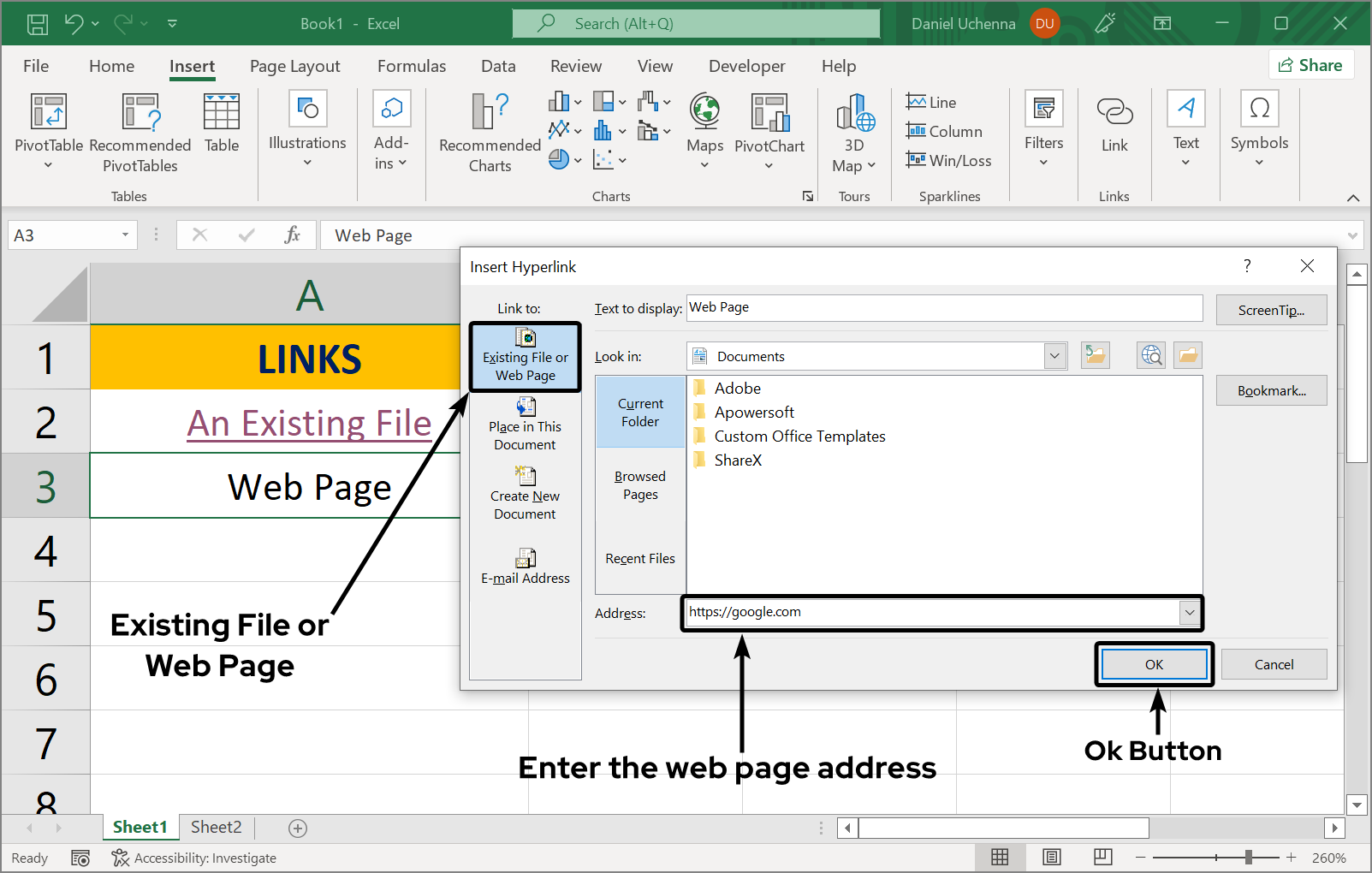
Task: Select E-mail Address link type
Action: pos(525,567)
